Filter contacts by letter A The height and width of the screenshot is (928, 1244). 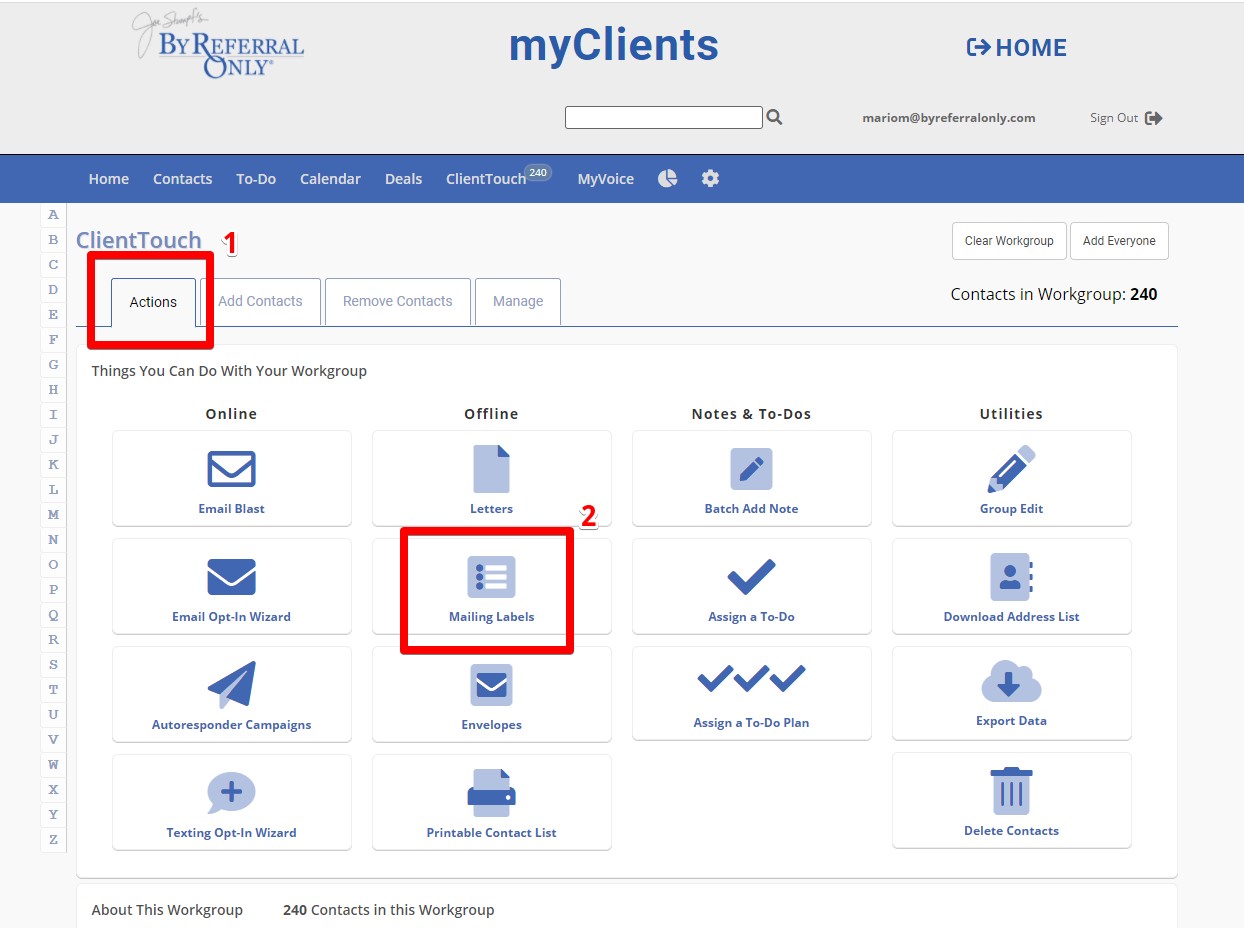54,215
